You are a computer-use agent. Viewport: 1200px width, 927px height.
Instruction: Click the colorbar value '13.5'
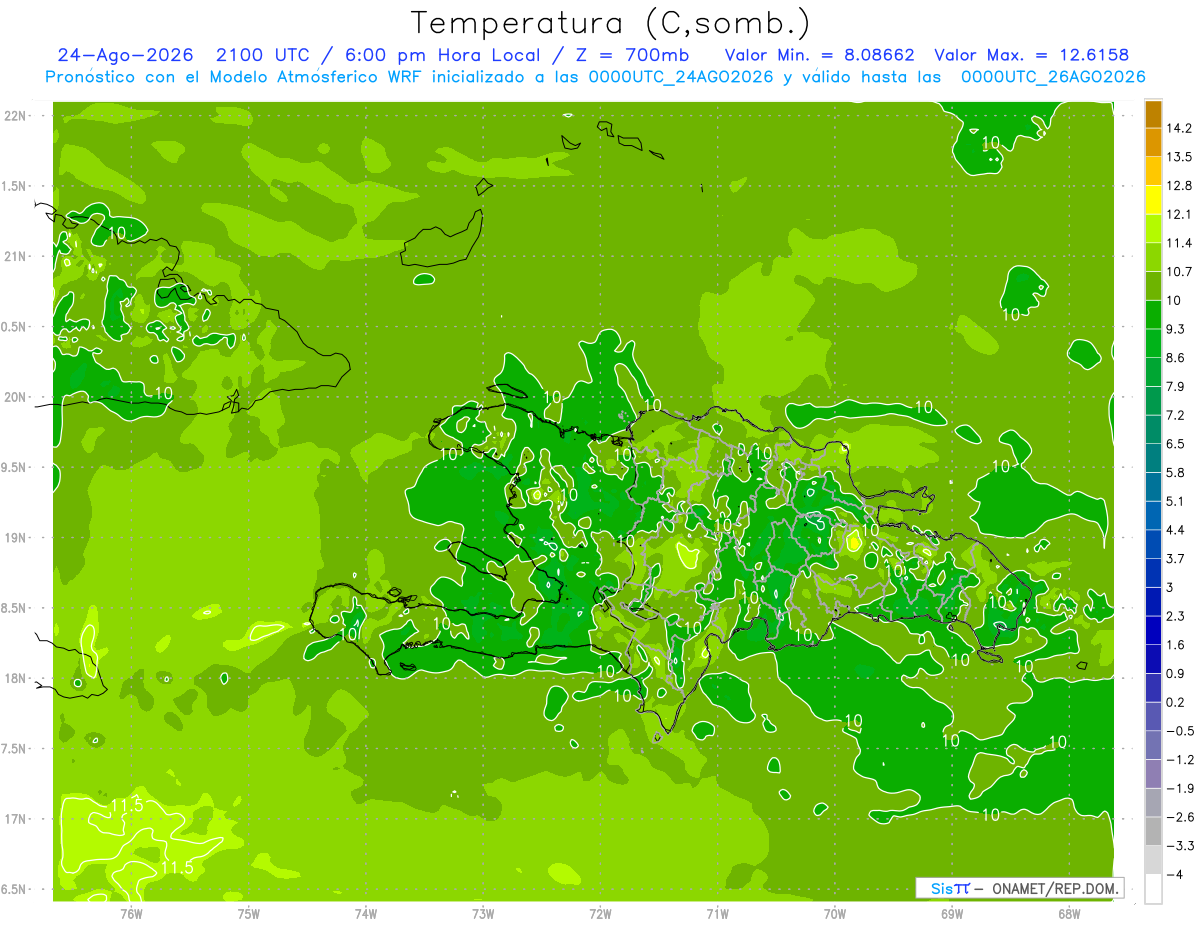1180,157
